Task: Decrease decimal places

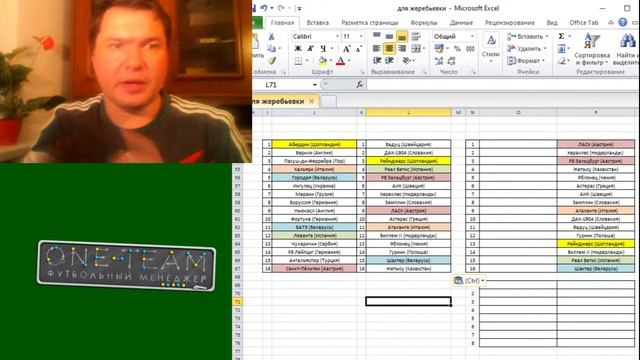Action: (451, 61)
